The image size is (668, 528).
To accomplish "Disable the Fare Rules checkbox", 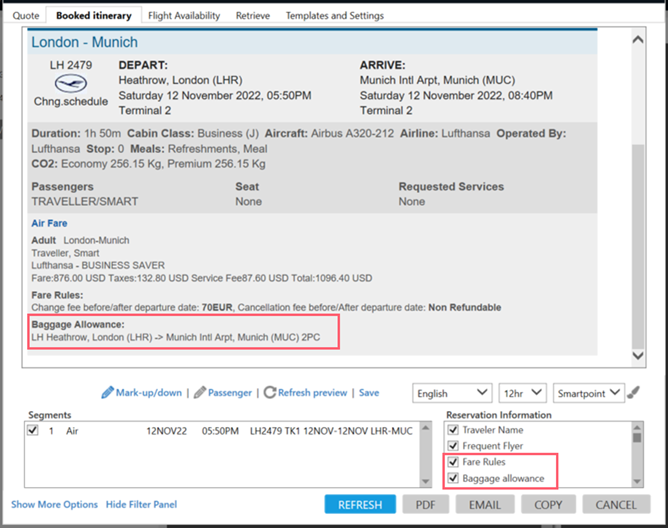I will pyautogui.click(x=453, y=462).
